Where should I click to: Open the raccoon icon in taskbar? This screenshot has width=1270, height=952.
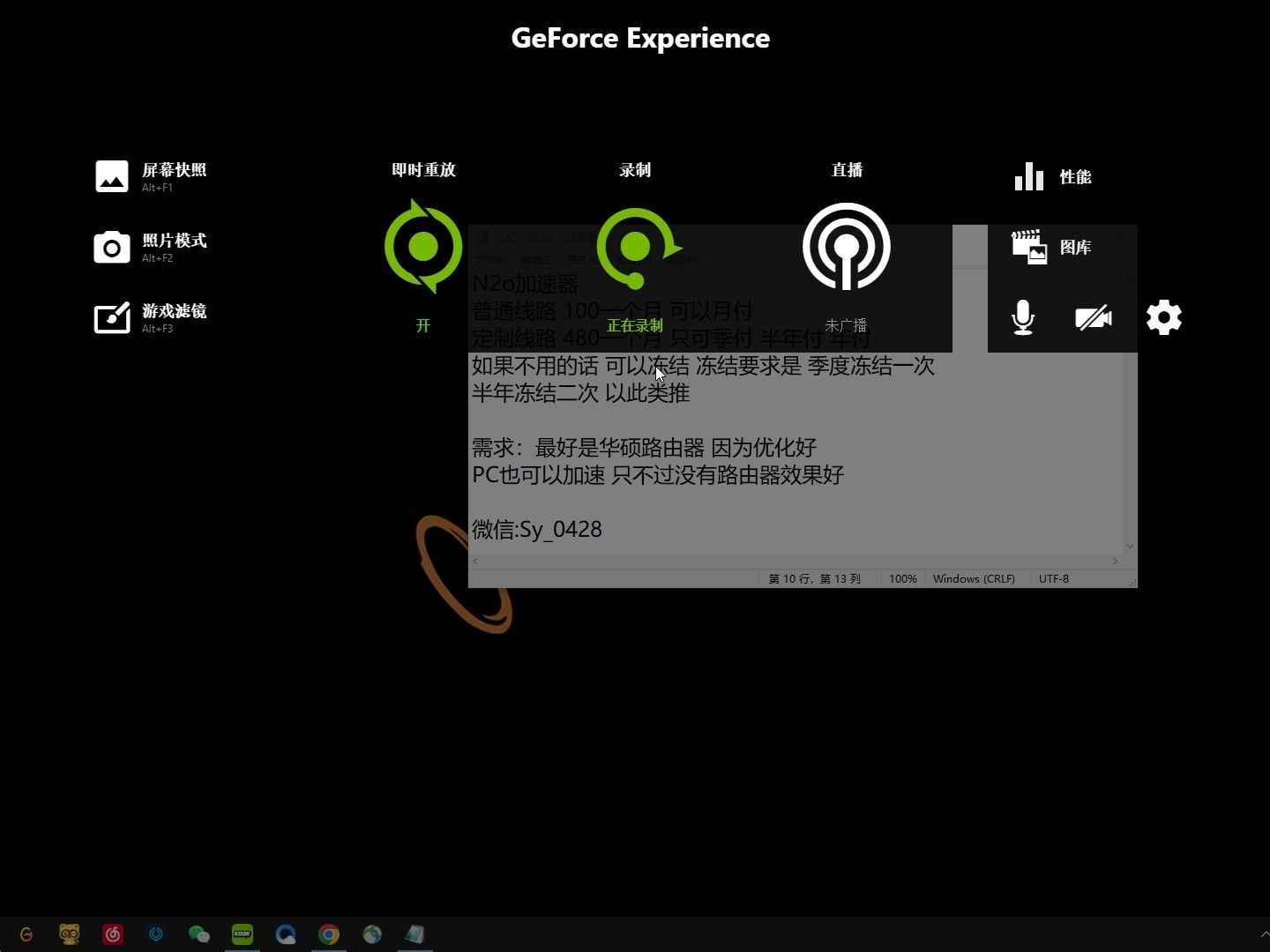[70, 934]
